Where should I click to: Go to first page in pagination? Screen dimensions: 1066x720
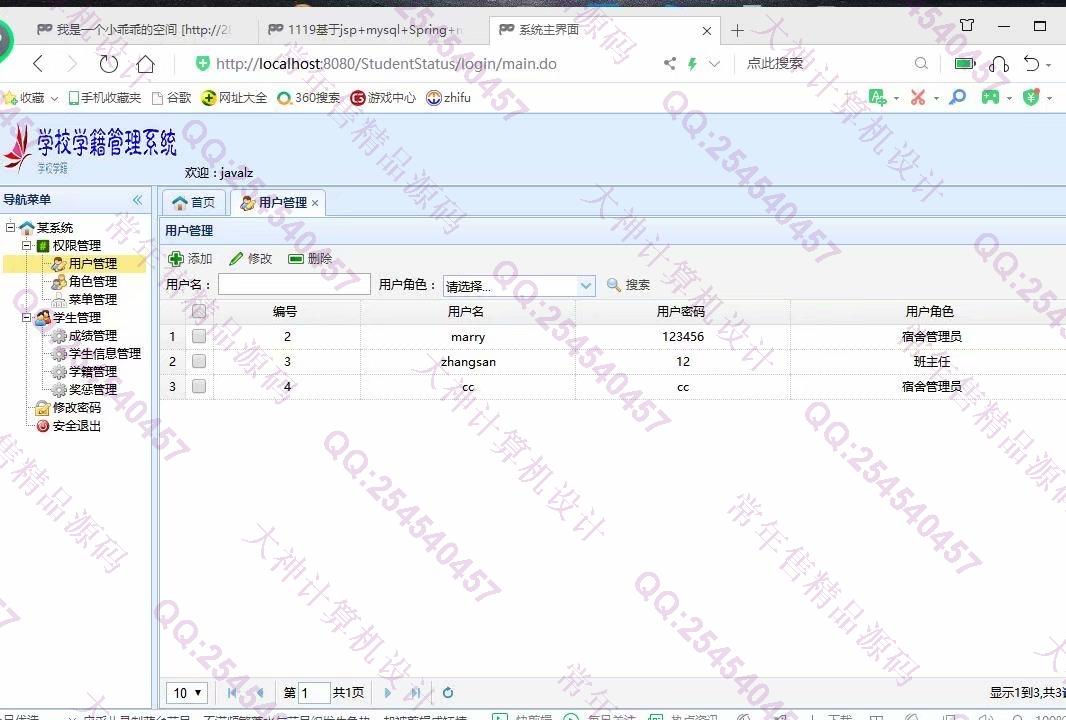(232, 693)
